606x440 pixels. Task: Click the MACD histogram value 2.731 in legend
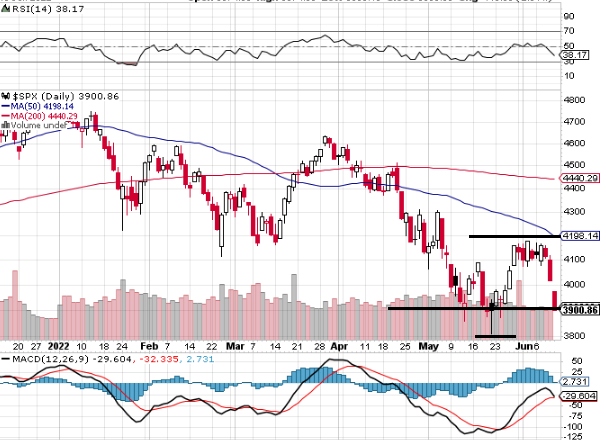(x=200, y=359)
